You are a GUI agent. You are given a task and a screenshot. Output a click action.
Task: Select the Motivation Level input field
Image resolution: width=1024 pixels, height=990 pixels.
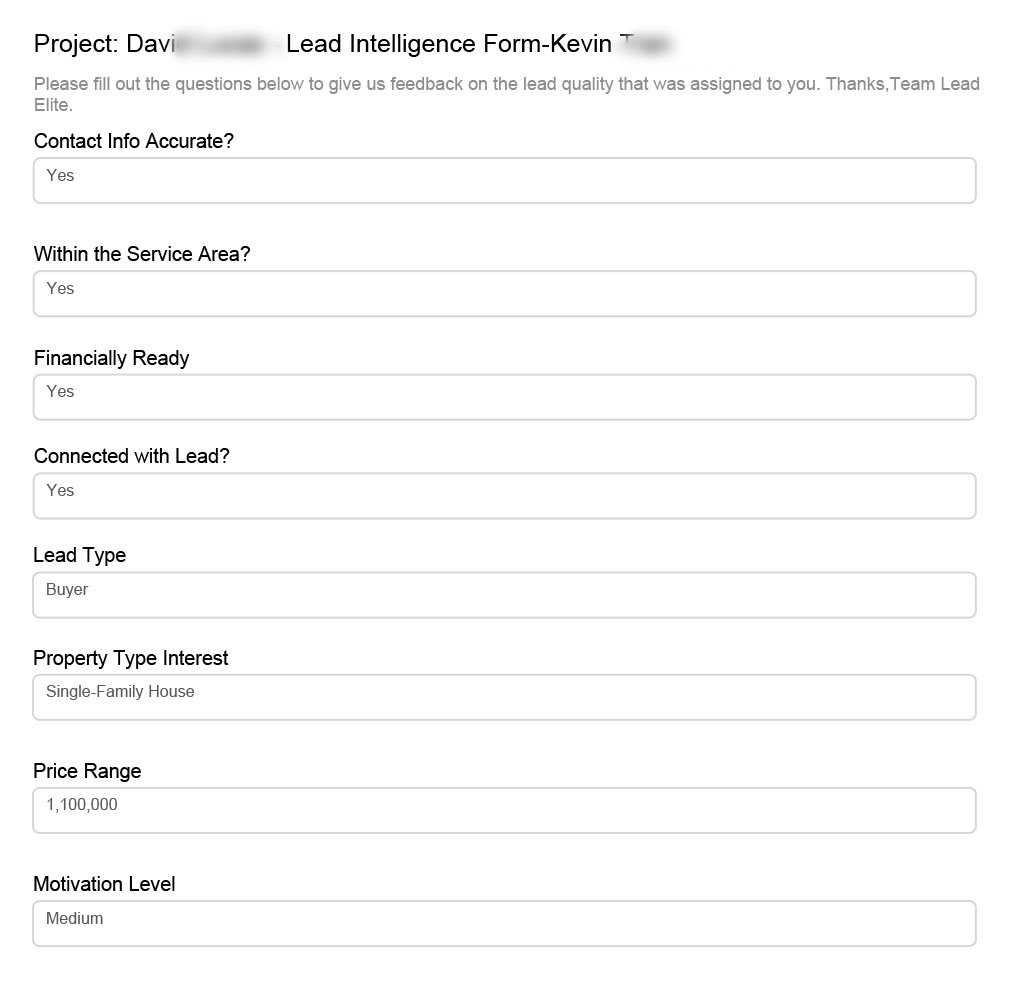[x=504, y=923]
